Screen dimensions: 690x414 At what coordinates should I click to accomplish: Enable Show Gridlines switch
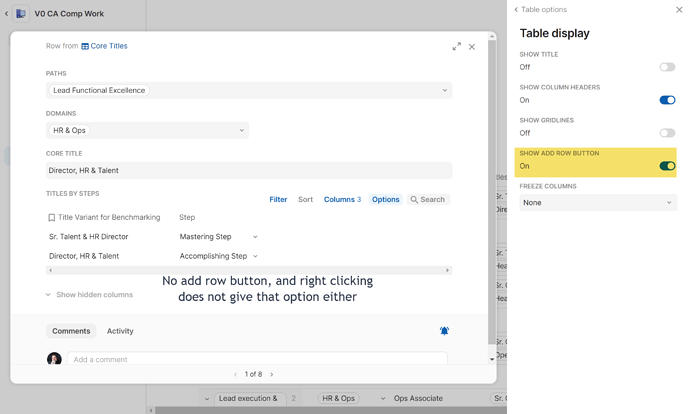coord(667,133)
